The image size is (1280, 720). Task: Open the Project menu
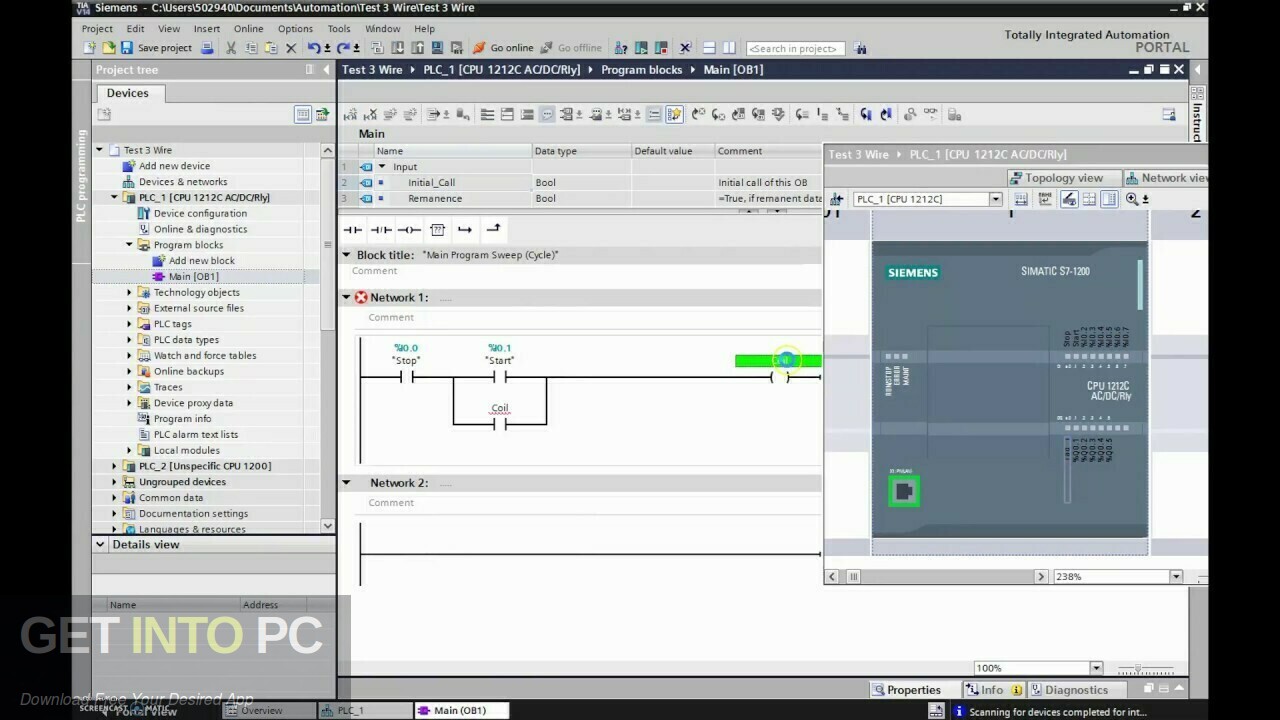click(x=97, y=29)
